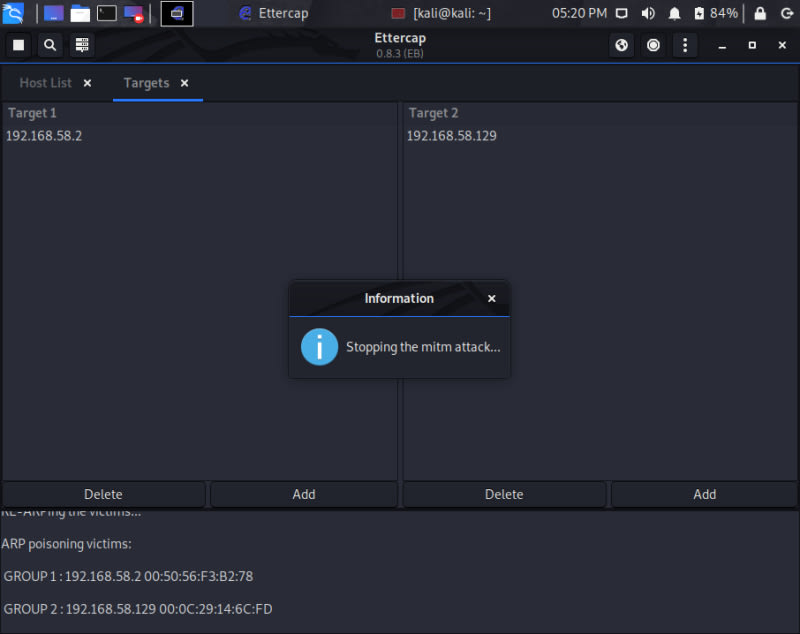Open the logout session icon

(x=787, y=13)
